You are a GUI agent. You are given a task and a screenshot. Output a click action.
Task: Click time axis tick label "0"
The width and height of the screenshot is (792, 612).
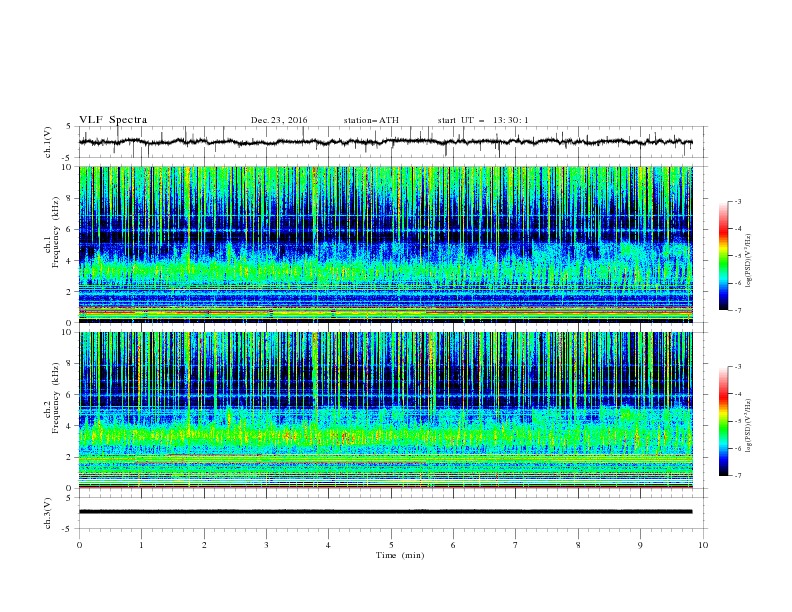click(79, 545)
